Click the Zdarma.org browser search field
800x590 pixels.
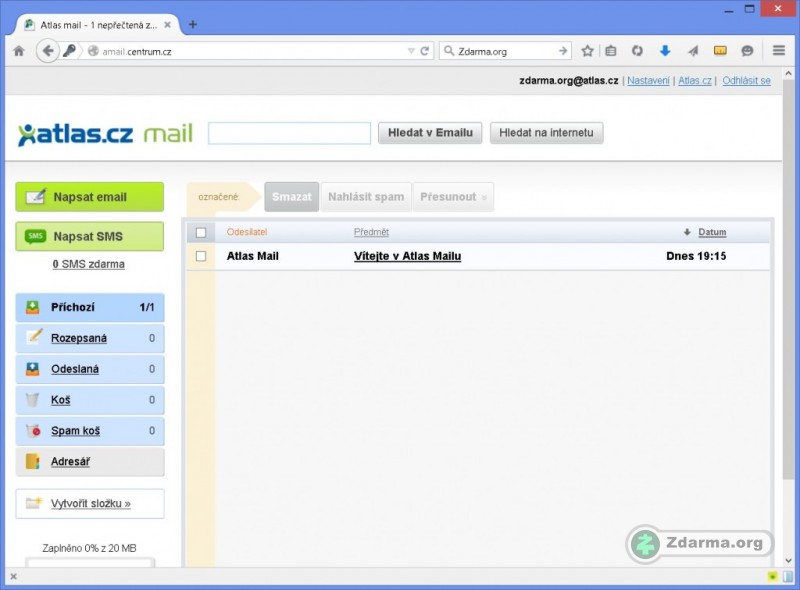pos(505,51)
